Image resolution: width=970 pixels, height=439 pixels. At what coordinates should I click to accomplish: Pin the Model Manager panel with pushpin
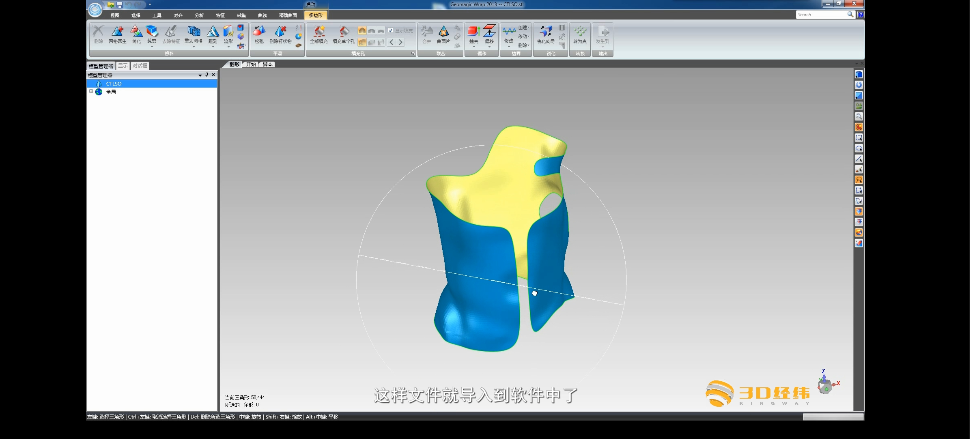pos(206,75)
